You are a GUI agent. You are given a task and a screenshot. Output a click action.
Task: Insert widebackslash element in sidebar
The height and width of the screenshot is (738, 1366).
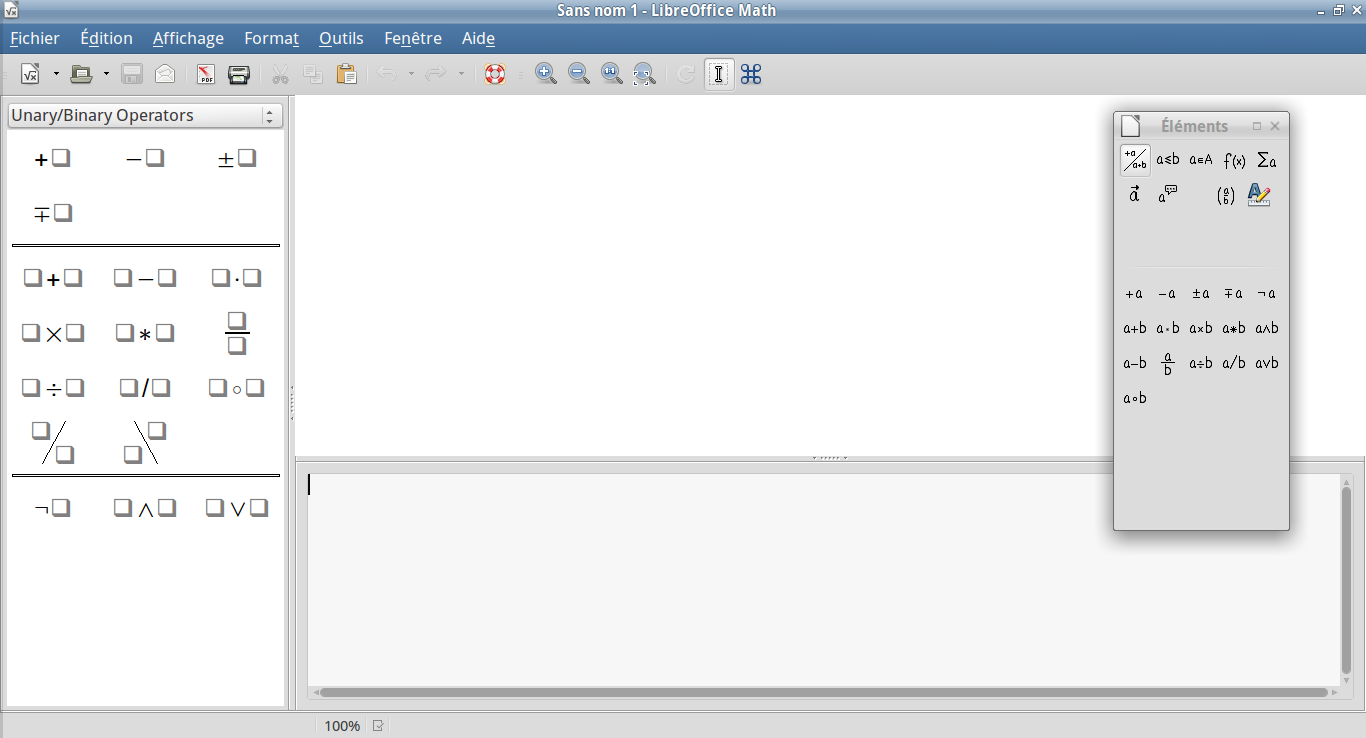pos(145,443)
